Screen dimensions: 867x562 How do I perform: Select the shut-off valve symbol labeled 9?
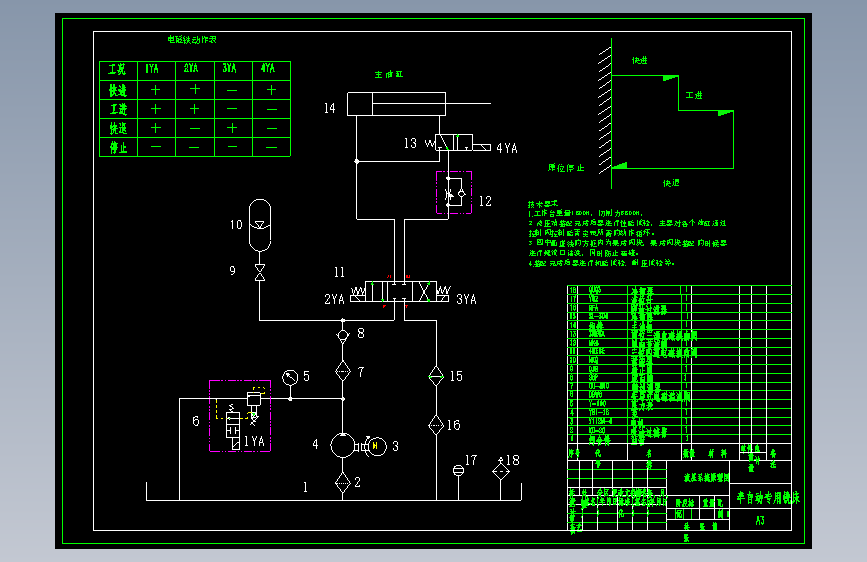pos(259,272)
